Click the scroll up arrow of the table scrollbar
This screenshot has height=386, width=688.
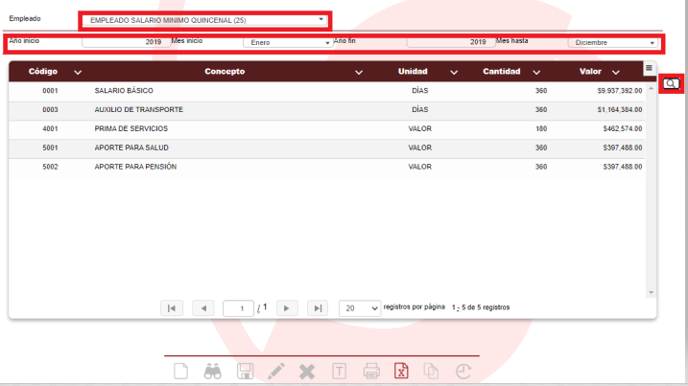[x=651, y=88]
